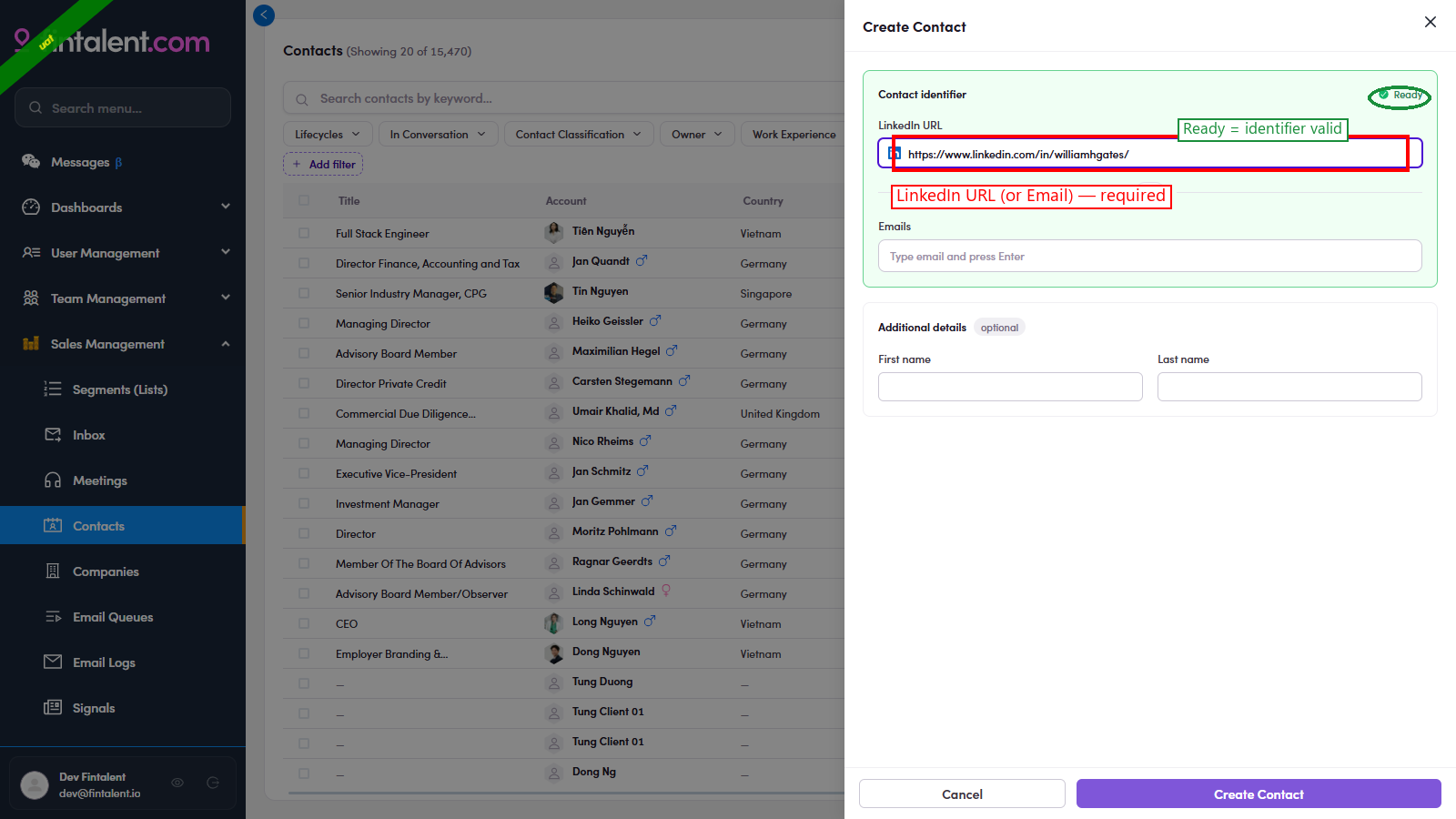The height and width of the screenshot is (819, 1456).
Task: Click the Cancel button
Action: click(x=962, y=794)
